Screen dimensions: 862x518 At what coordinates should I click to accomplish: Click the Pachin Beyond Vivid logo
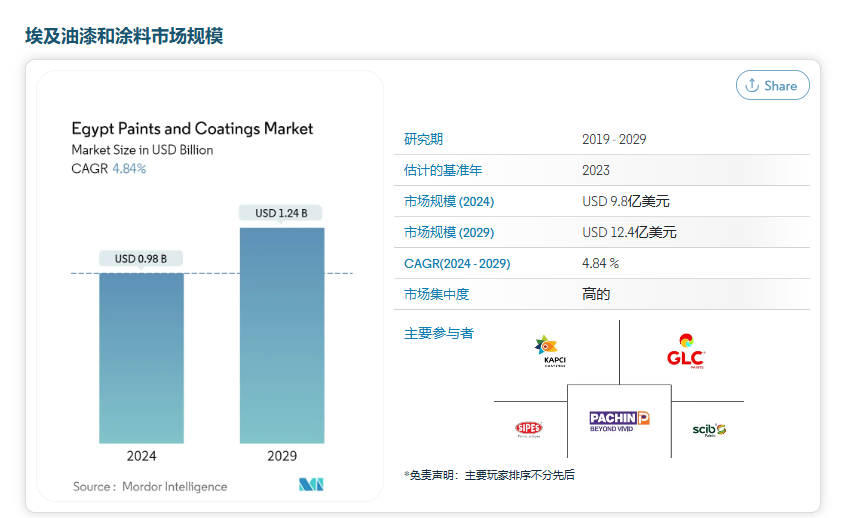point(619,422)
